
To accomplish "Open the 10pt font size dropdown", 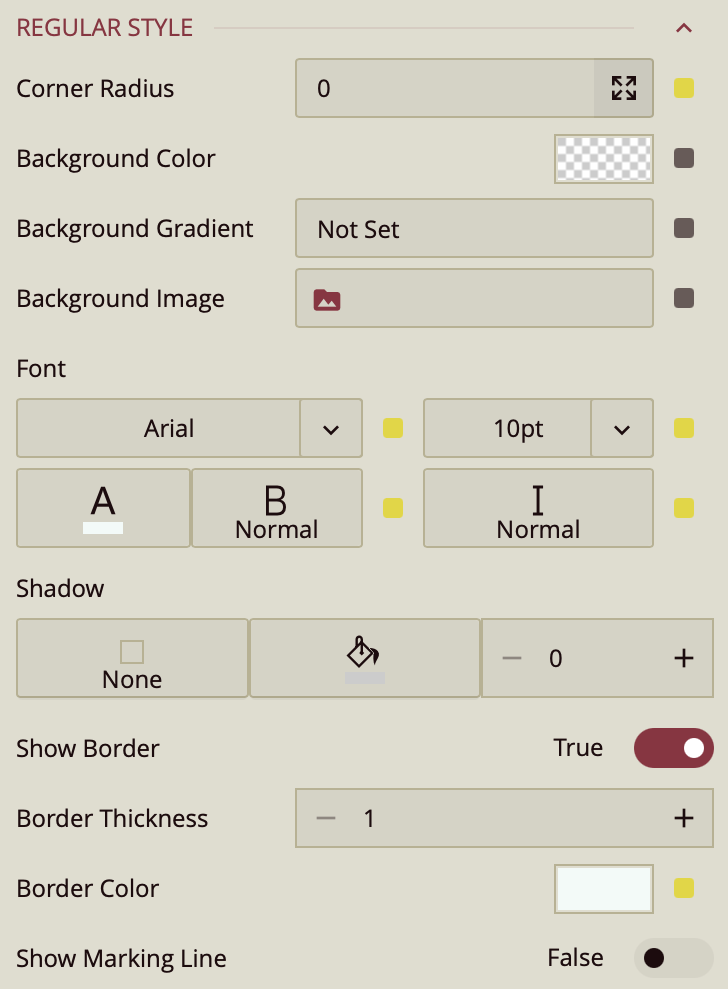I will pyautogui.click(x=538, y=428).
